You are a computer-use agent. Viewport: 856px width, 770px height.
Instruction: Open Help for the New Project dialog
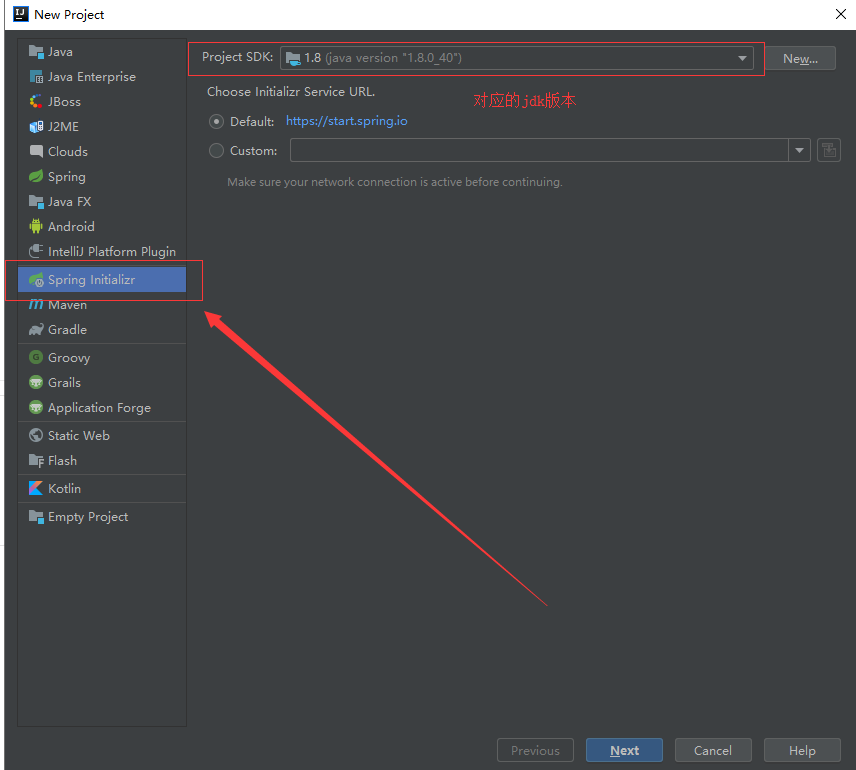click(802, 750)
